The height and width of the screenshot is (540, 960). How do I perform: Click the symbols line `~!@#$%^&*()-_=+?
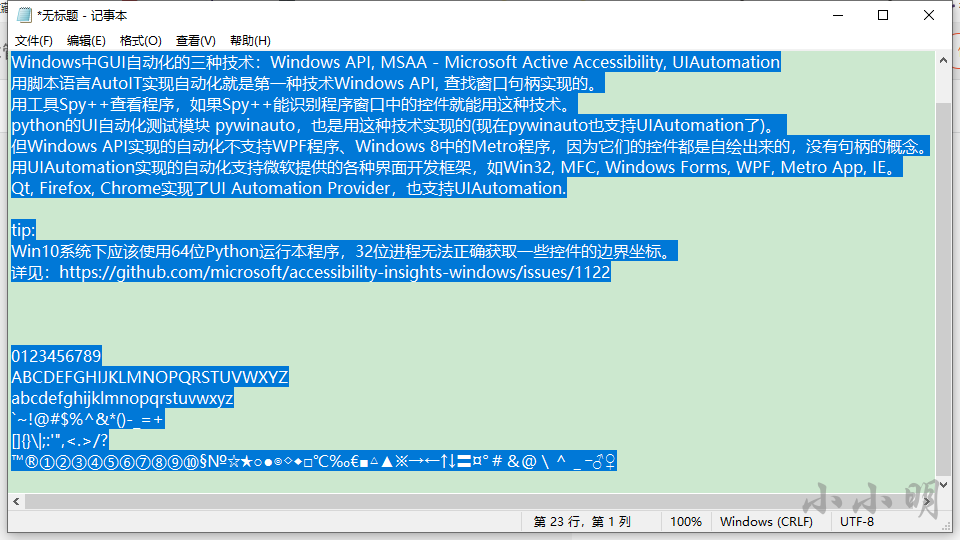coord(88,419)
